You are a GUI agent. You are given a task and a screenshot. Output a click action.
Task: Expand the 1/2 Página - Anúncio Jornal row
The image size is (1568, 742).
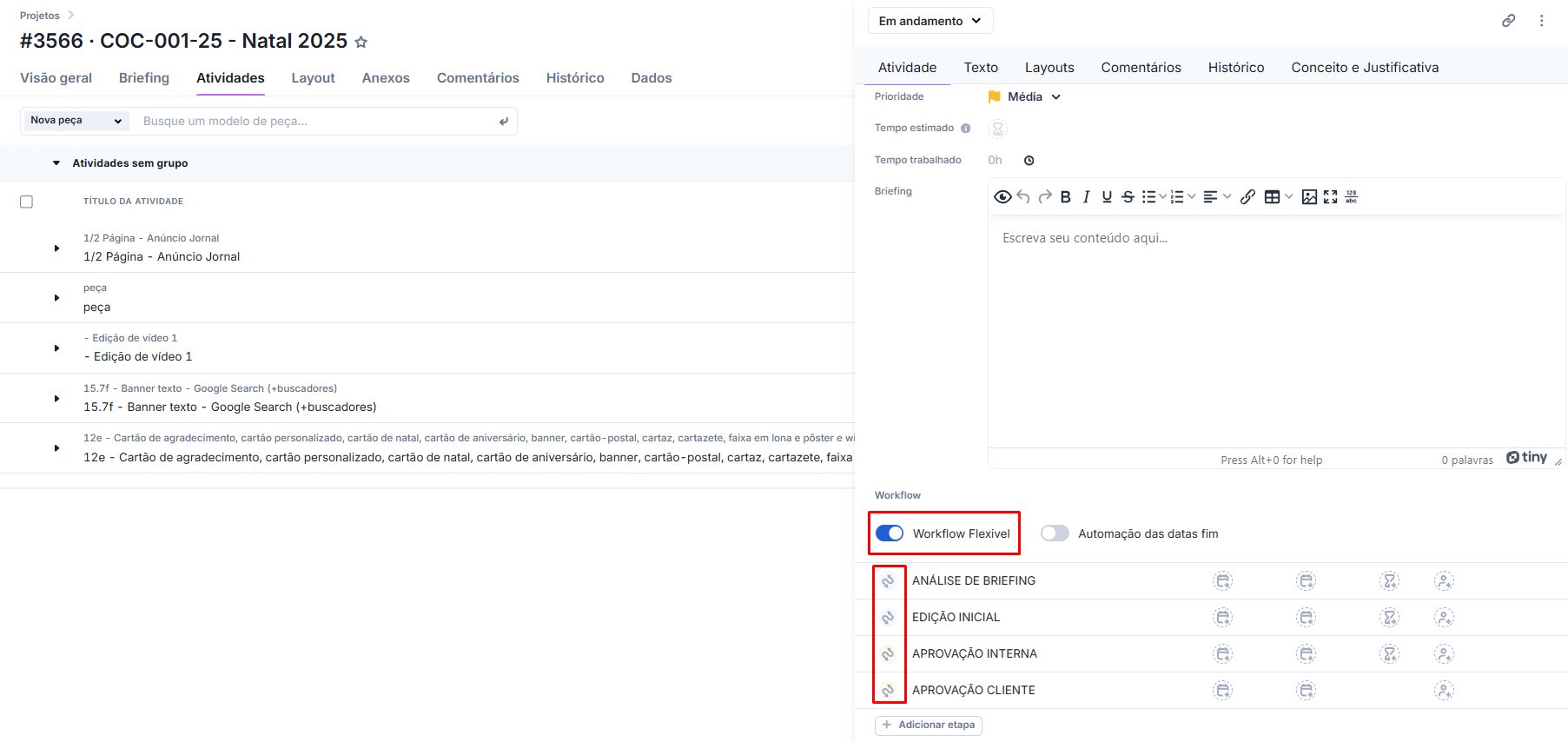pyautogui.click(x=56, y=248)
